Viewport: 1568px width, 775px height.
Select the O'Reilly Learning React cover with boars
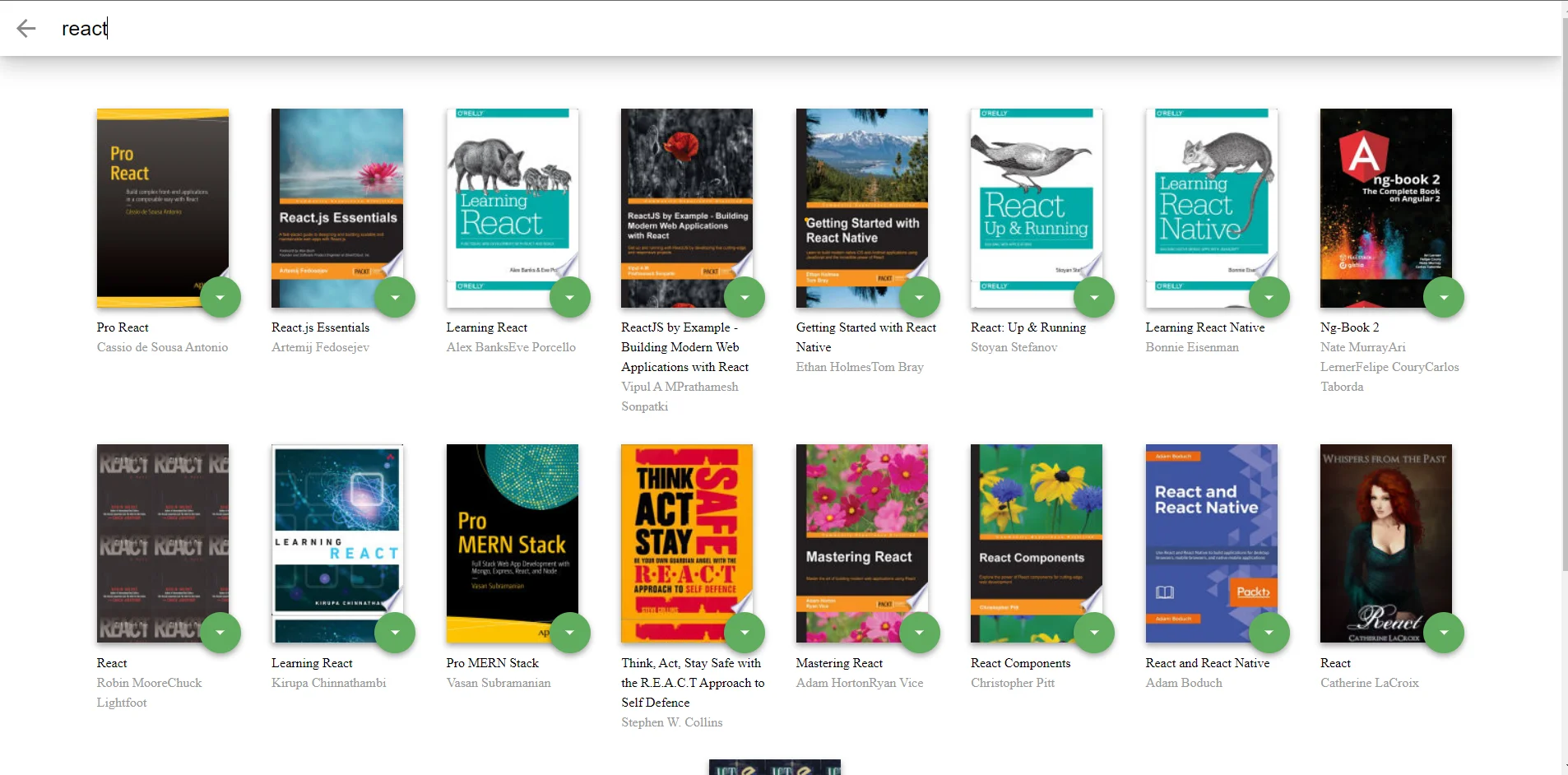click(513, 208)
